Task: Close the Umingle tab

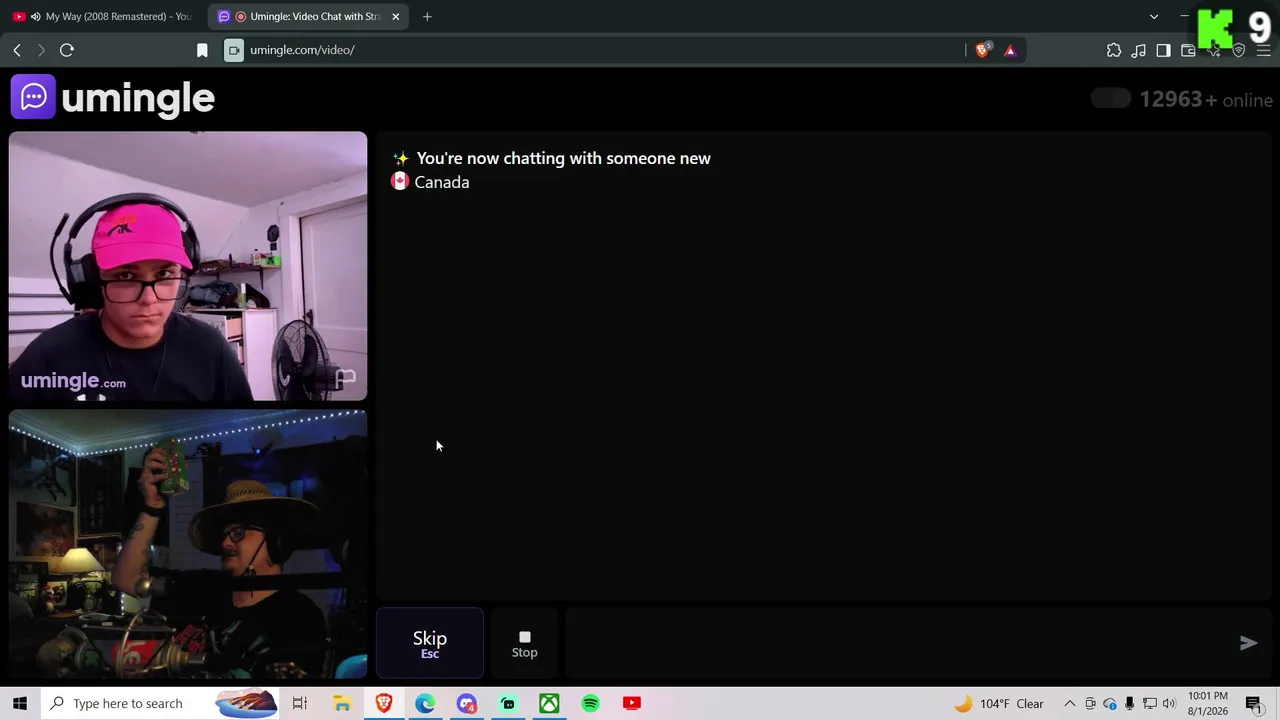Action: (x=396, y=16)
